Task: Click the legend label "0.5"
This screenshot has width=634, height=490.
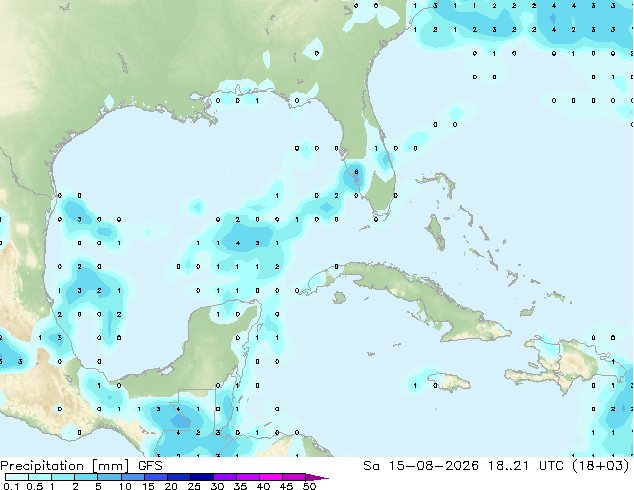Action: pos(35,486)
